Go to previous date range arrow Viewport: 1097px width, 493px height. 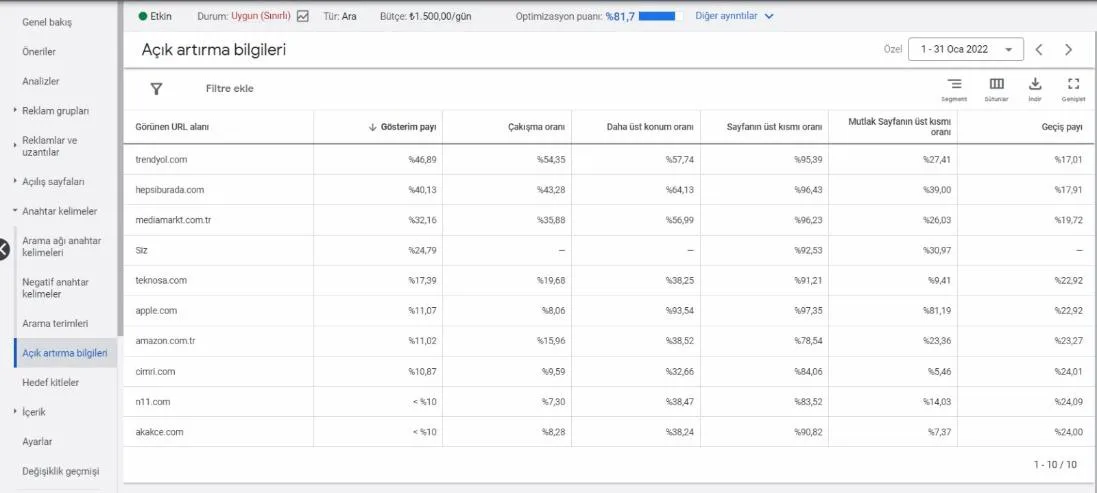(1039, 50)
